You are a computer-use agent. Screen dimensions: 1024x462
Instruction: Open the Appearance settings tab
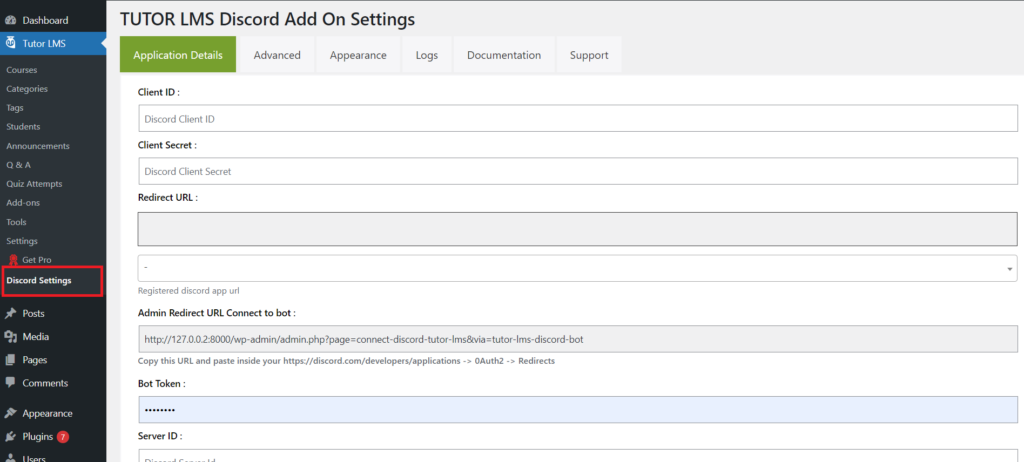coord(358,55)
